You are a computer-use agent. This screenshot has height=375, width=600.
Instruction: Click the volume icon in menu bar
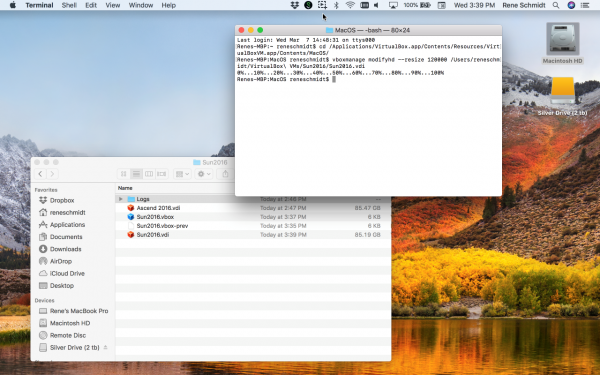coord(377,5)
